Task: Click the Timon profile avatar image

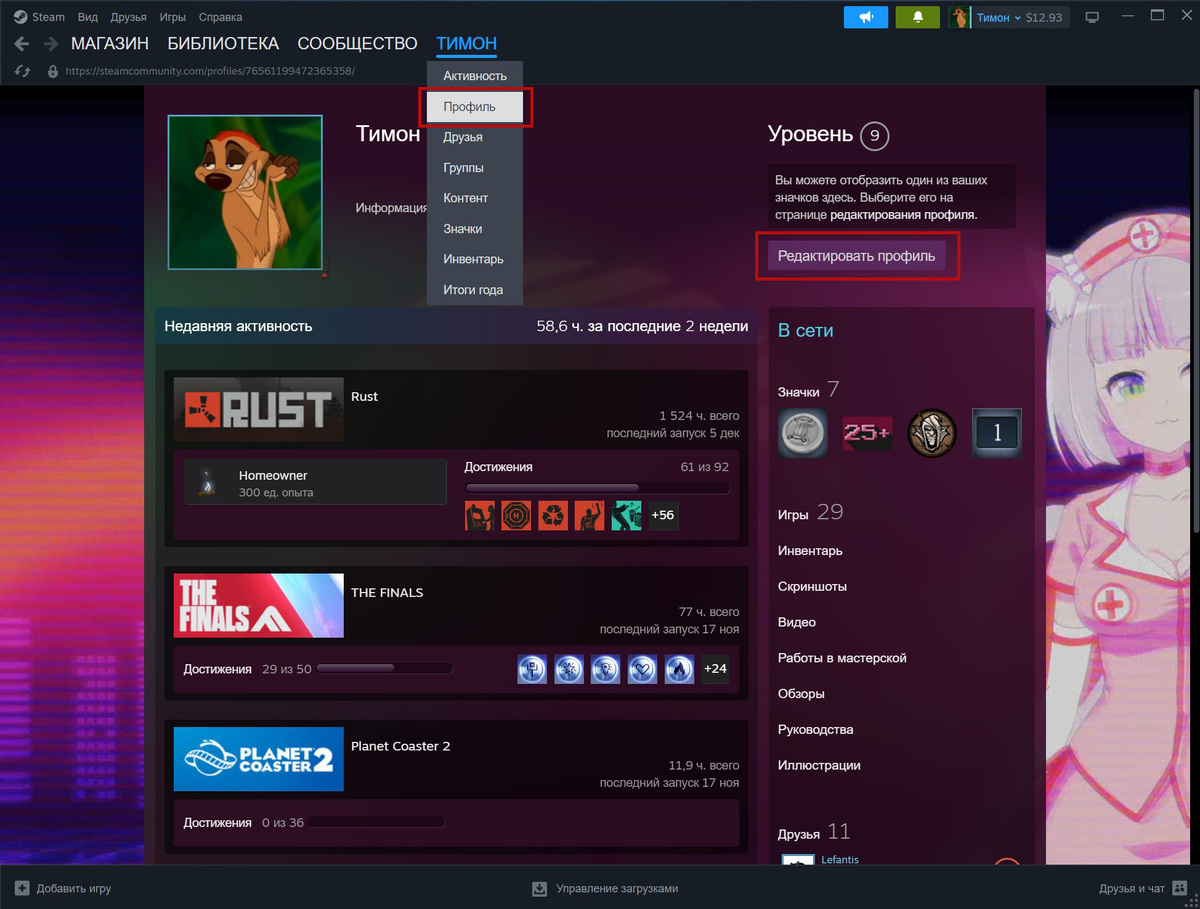Action: point(245,192)
